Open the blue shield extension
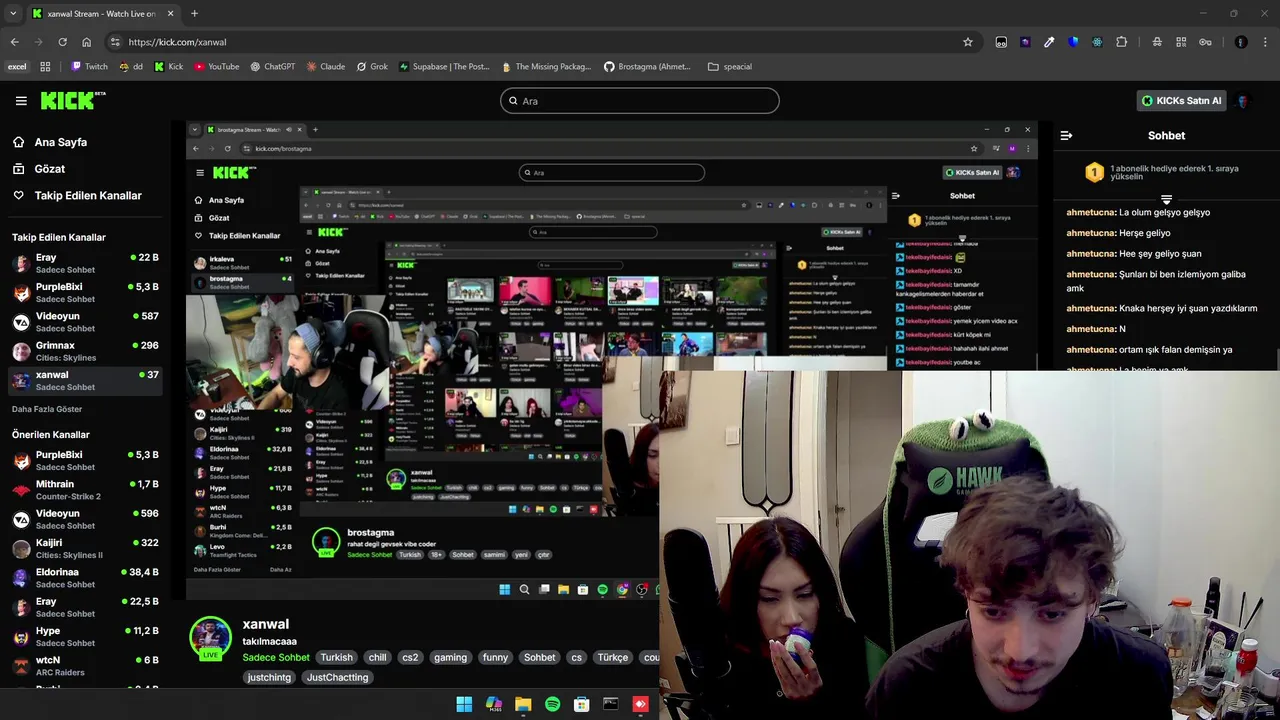 [1073, 42]
